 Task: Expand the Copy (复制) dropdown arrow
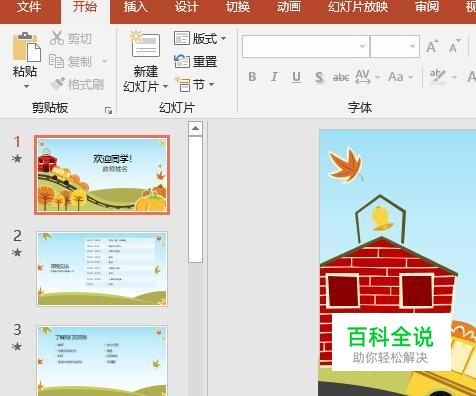104,61
